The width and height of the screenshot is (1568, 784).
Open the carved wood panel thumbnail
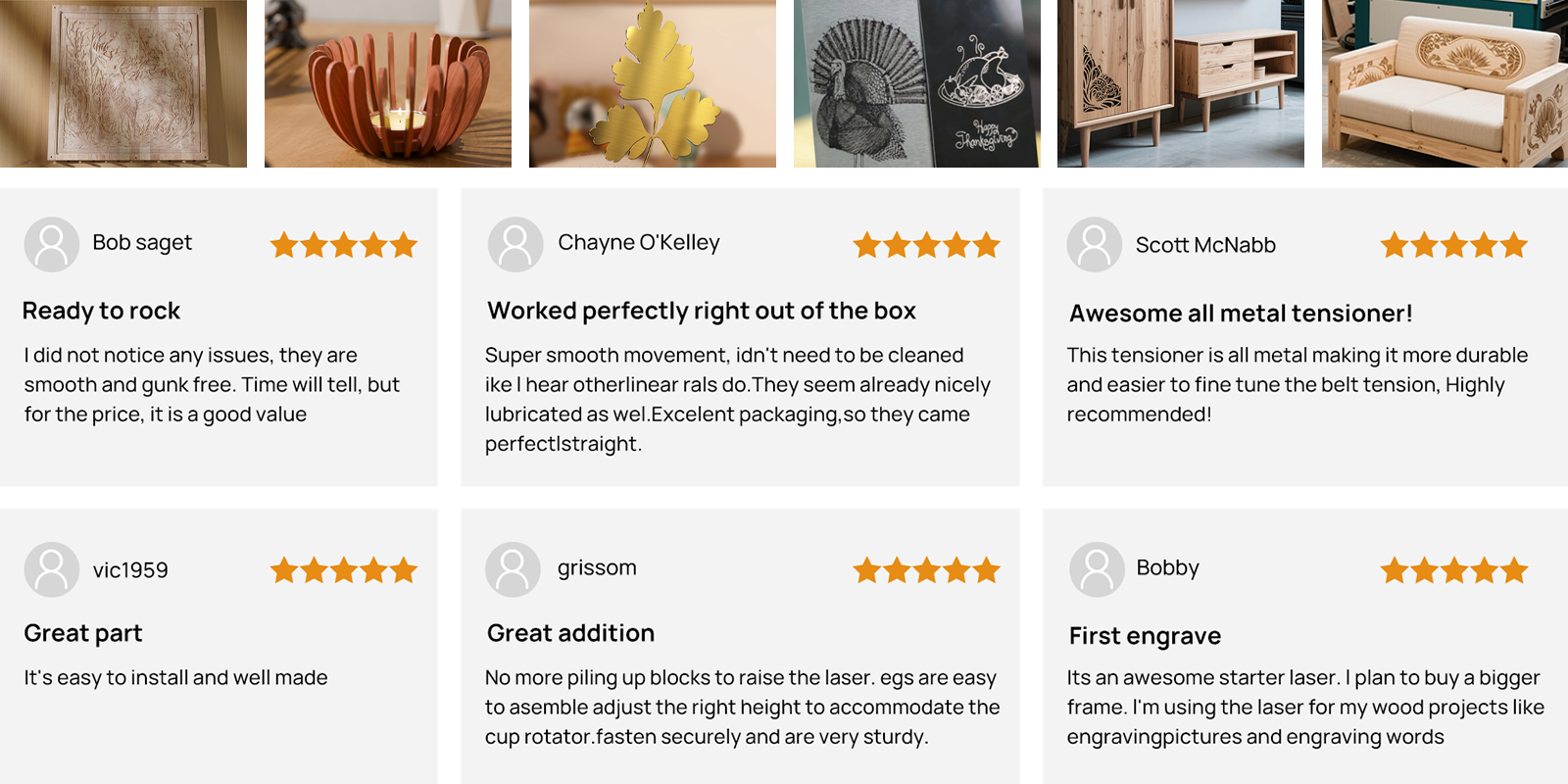tap(123, 83)
